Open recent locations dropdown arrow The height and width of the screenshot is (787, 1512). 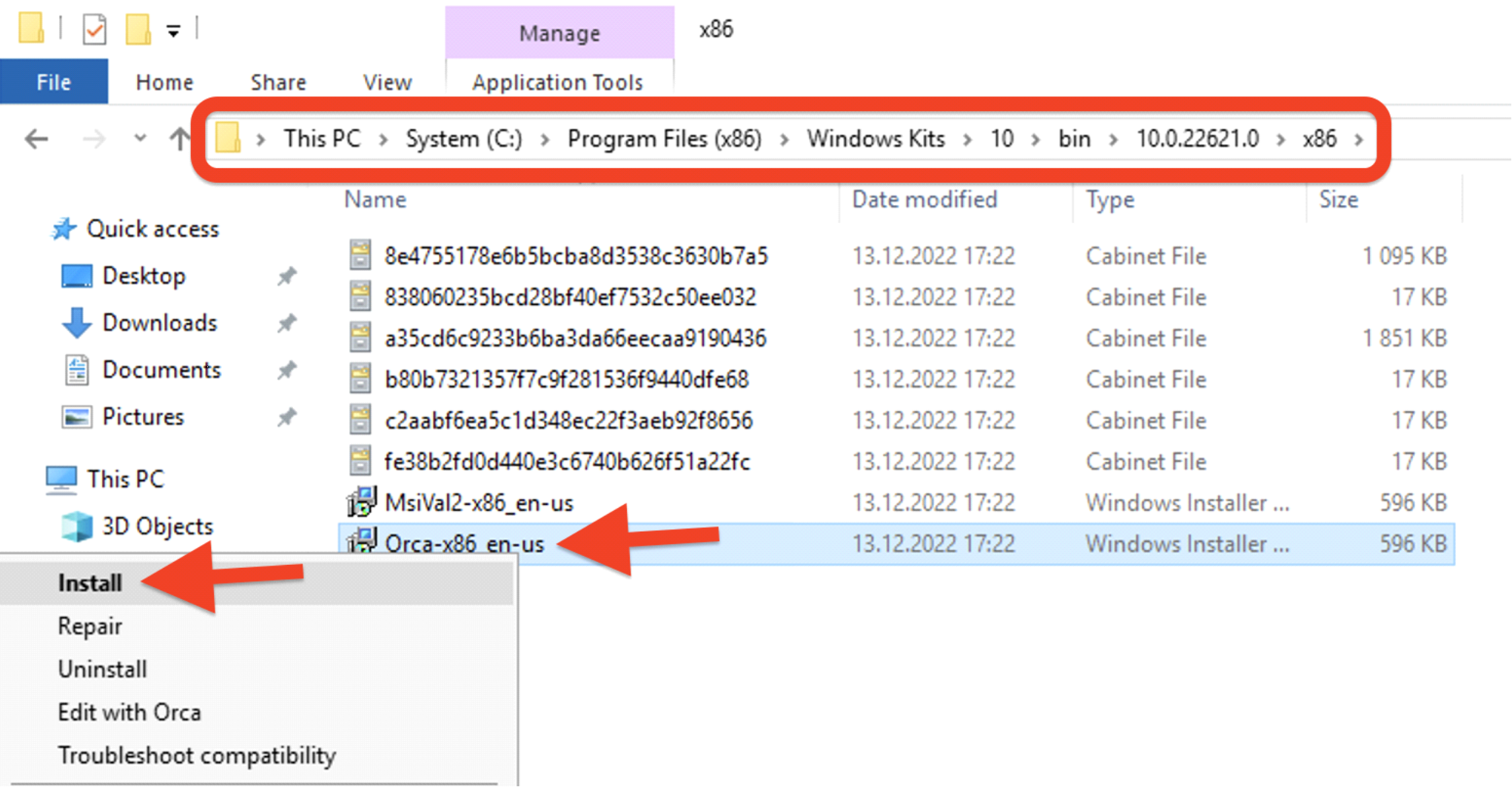(x=140, y=138)
